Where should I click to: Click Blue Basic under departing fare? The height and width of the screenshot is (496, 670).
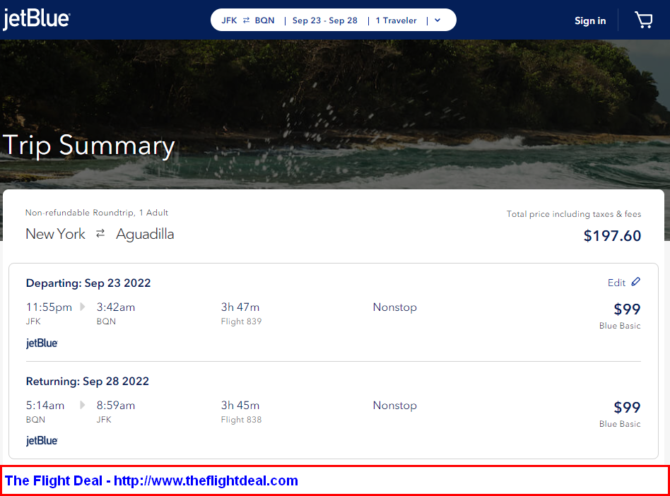(620, 326)
